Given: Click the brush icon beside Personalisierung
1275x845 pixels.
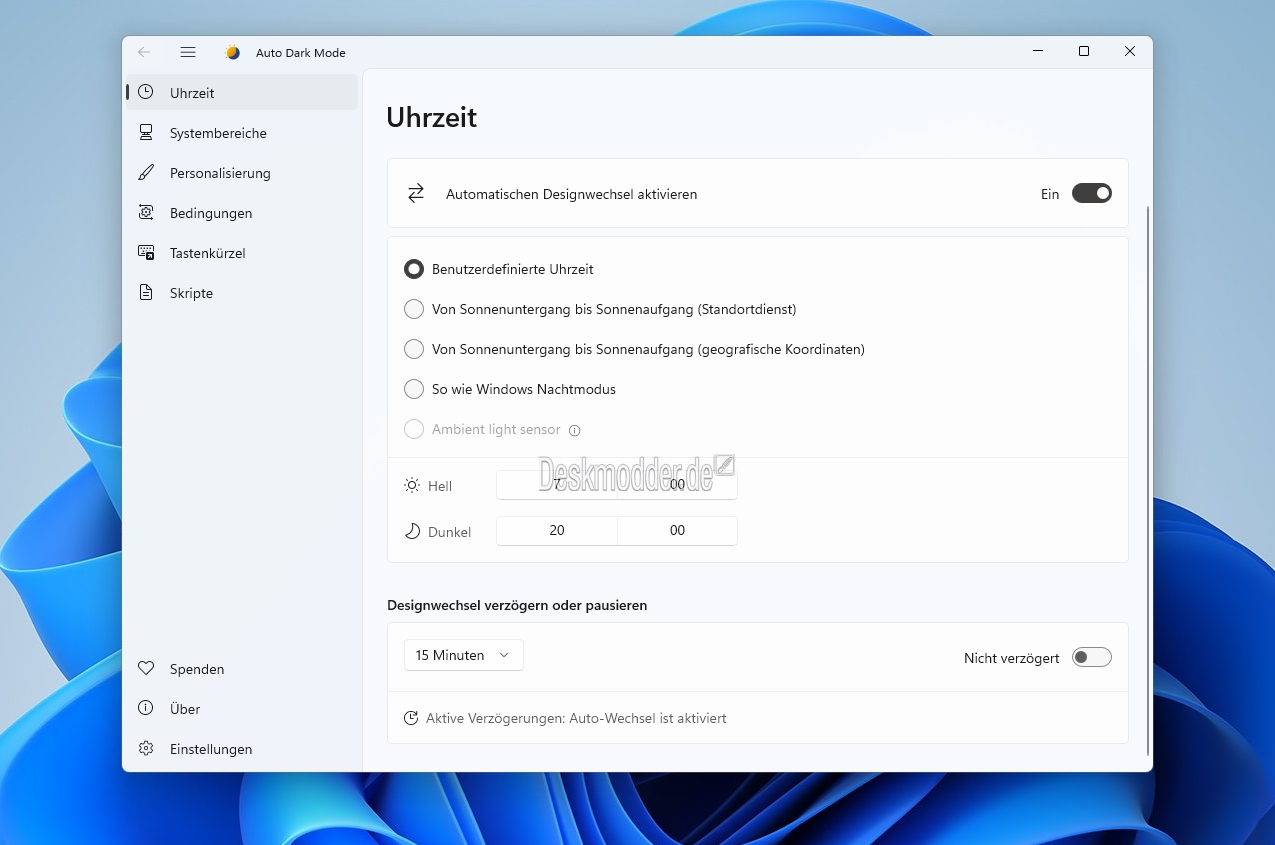Looking at the screenshot, I should pyautogui.click(x=146, y=172).
